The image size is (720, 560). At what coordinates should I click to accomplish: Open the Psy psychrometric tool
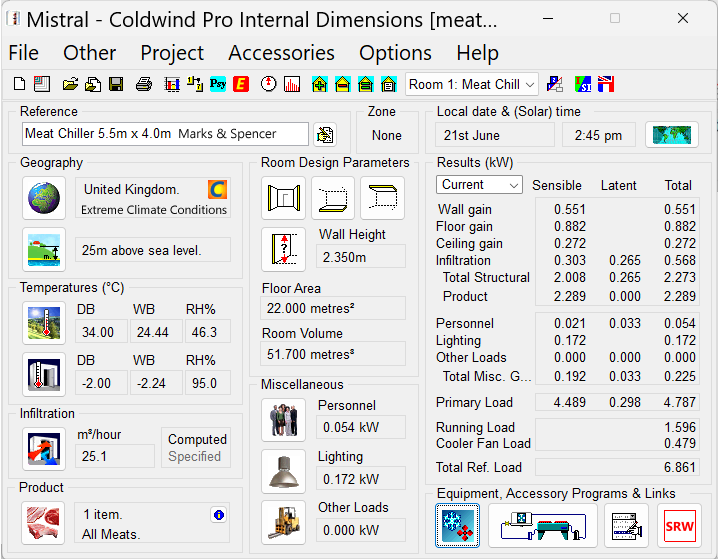click(x=218, y=84)
